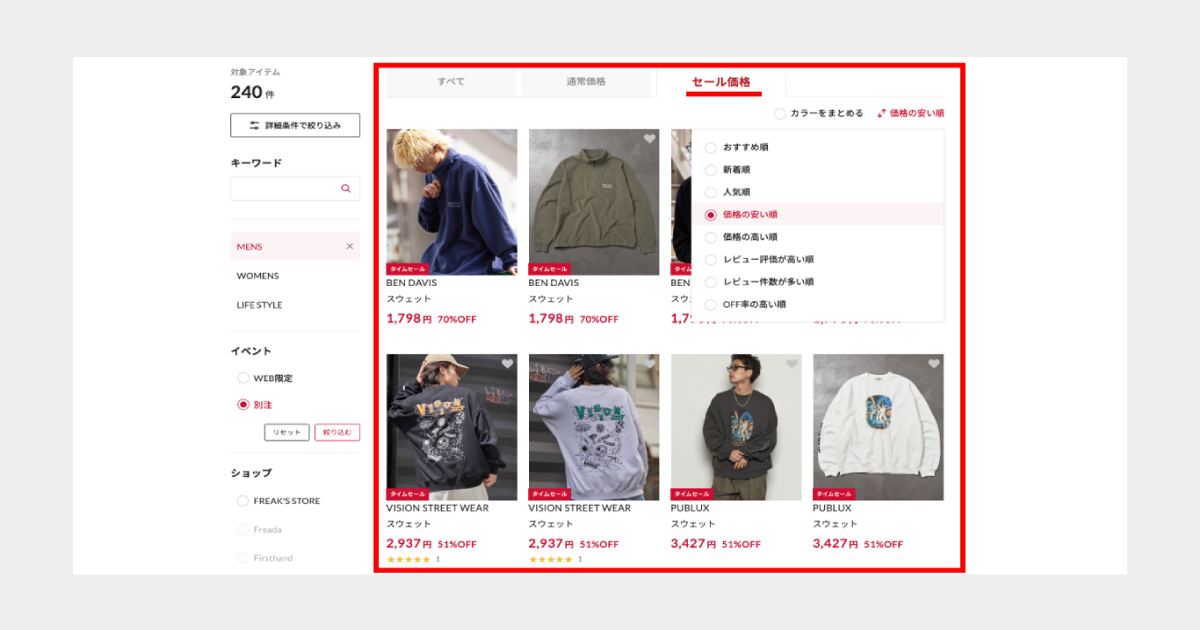Viewport: 1200px width, 630px height.
Task: Remove the MENS filter with its X icon
Action: pyautogui.click(x=349, y=246)
